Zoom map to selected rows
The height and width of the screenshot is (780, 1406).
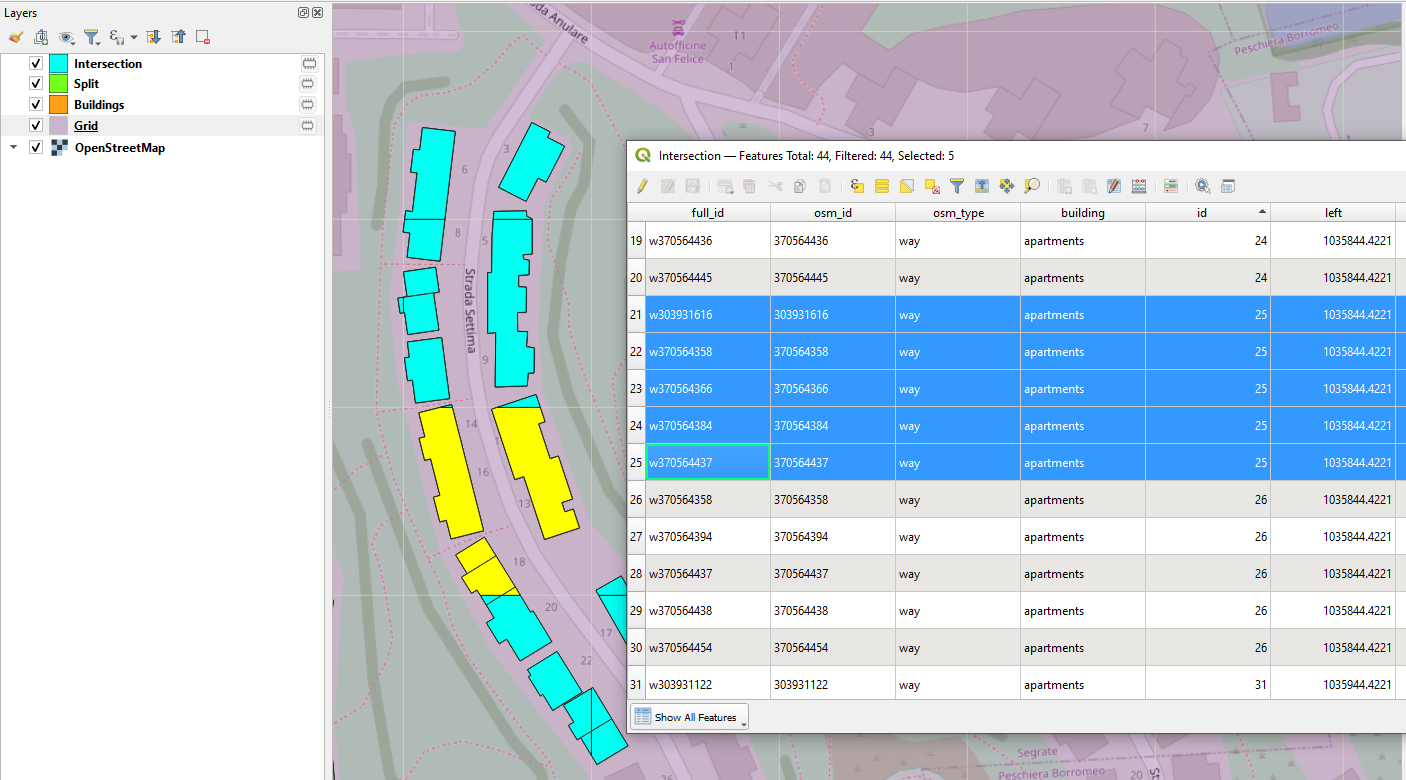[1032, 186]
